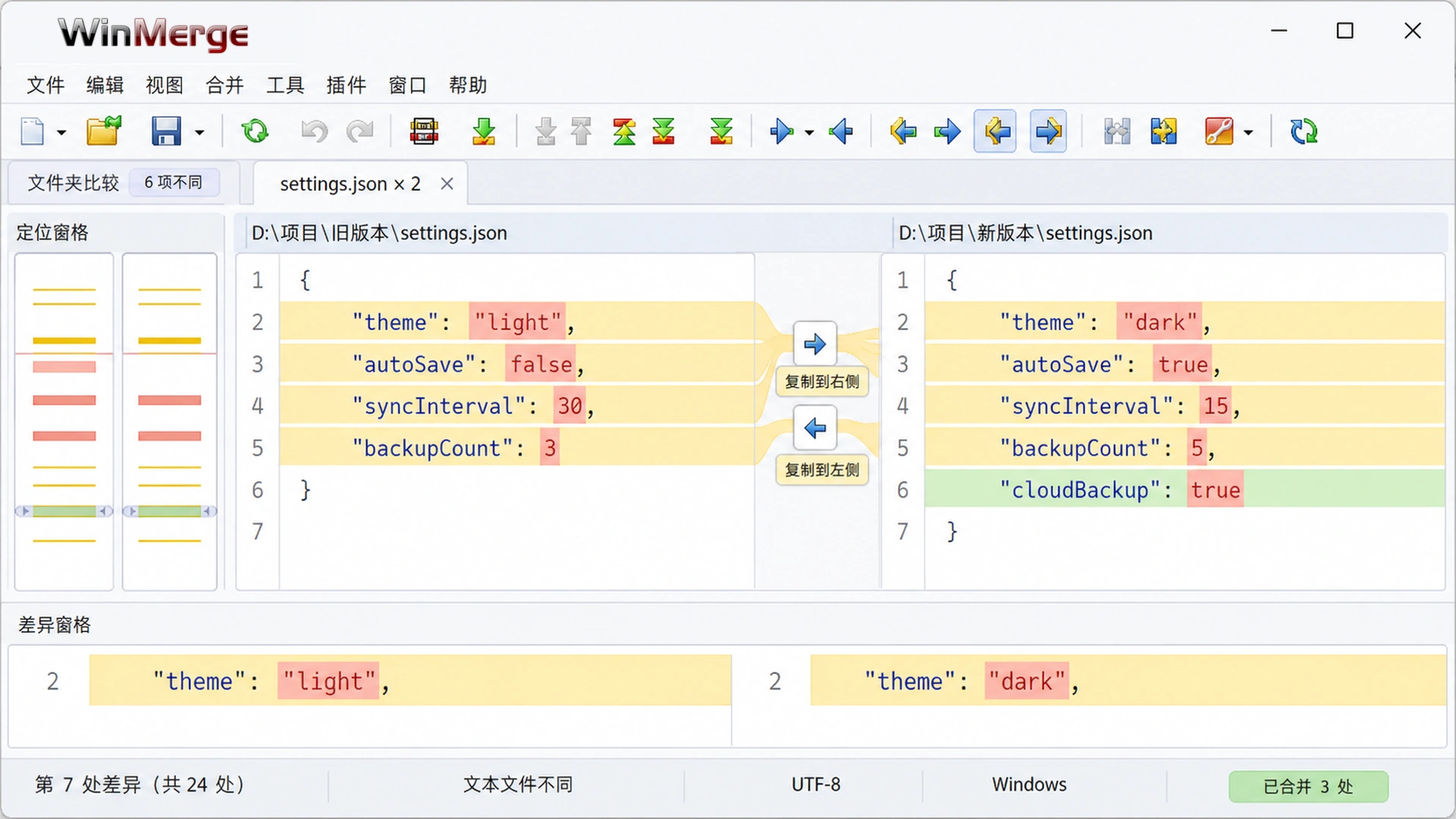This screenshot has height=819, width=1456.
Task: Open dropdown arrow beside wrench options icon
Action: pos(1248,133)
